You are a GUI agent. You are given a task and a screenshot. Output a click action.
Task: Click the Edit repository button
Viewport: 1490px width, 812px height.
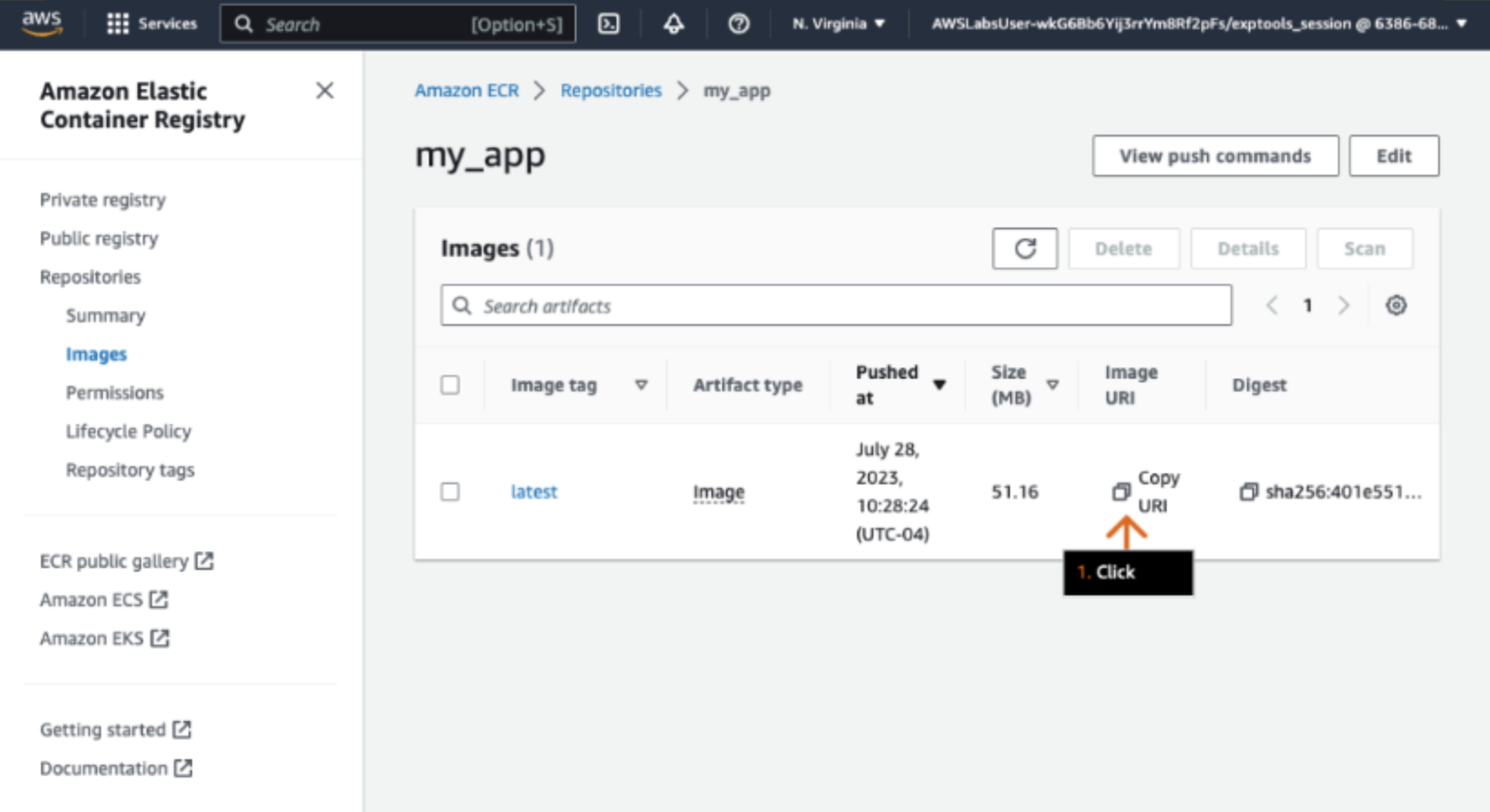(1393, 156)
